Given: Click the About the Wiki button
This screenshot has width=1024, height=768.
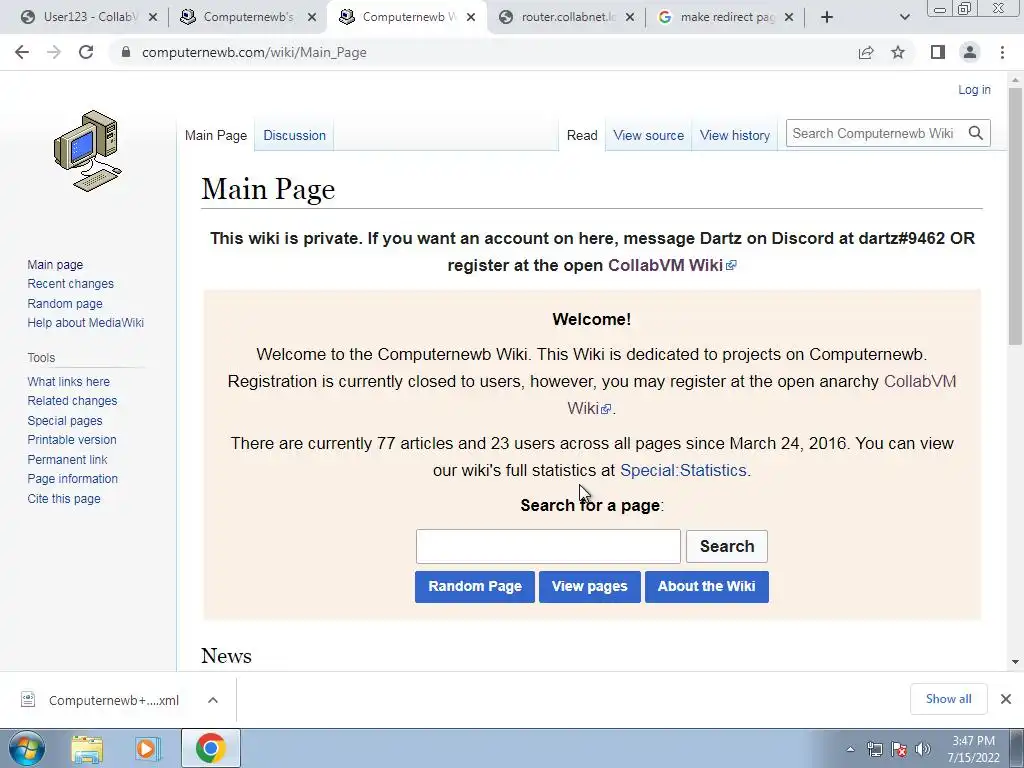Looking at the screenshot, I should tap(707, 586).
